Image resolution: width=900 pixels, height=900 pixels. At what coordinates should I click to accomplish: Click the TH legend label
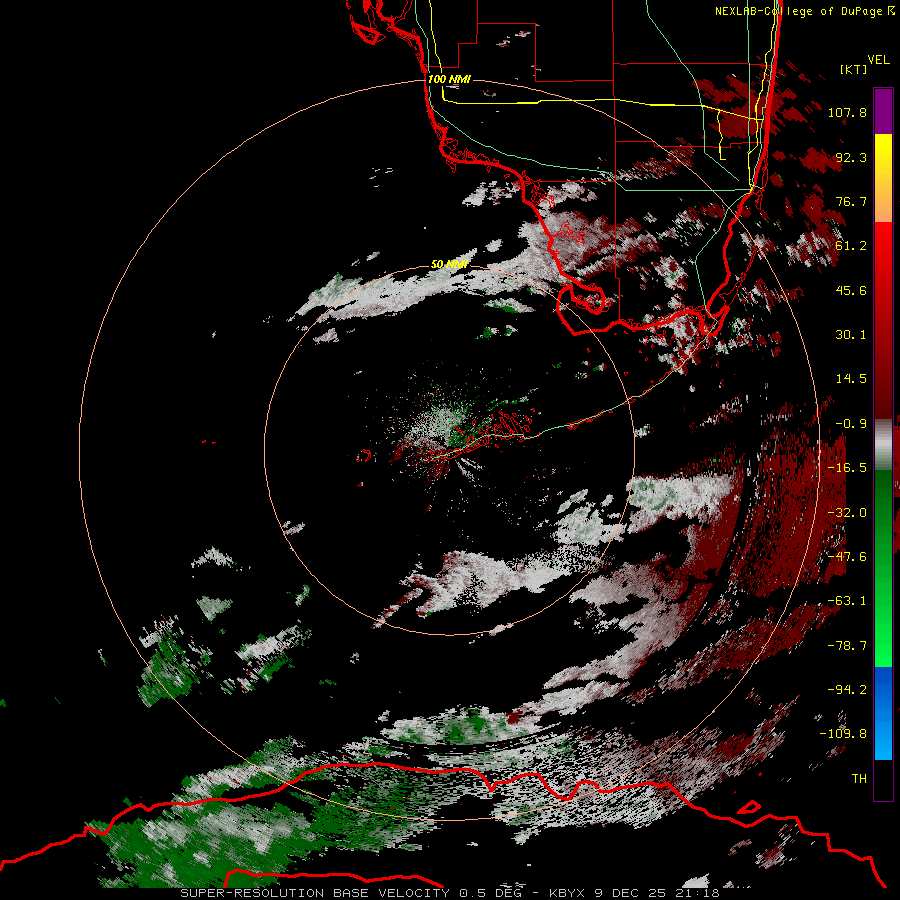859,779
